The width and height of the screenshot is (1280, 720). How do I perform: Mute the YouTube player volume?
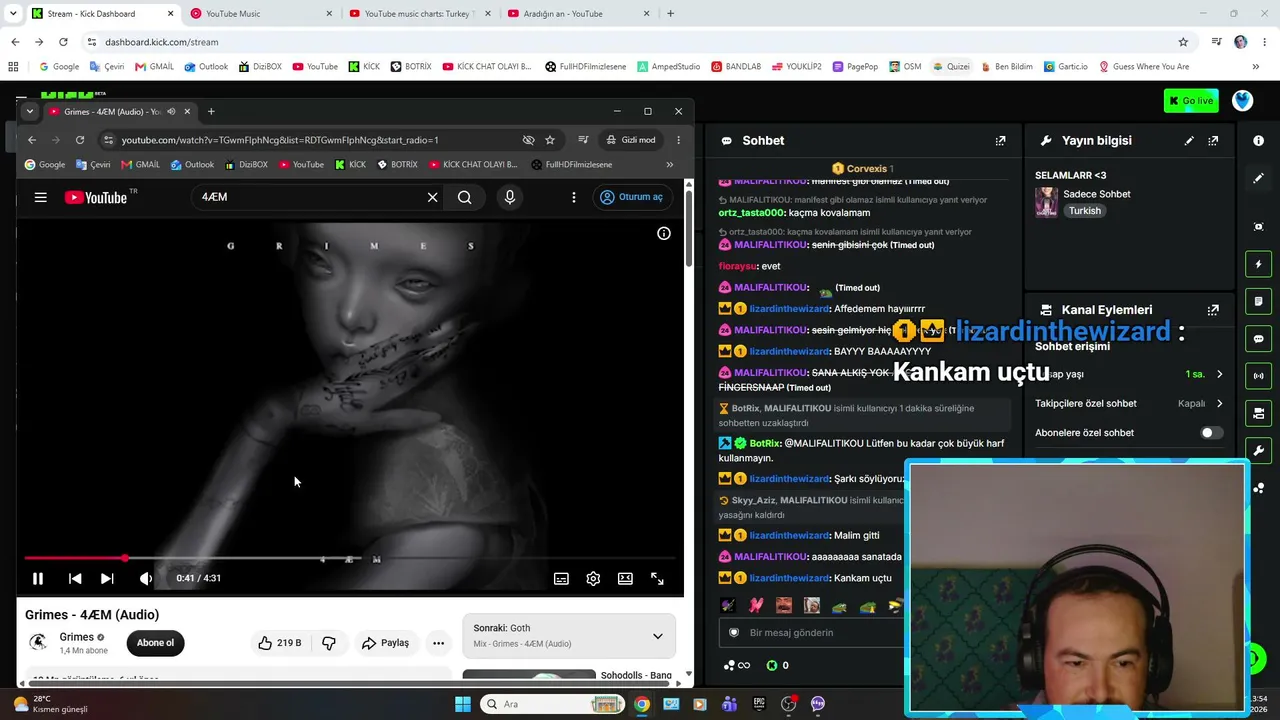(x=146, y=578)
